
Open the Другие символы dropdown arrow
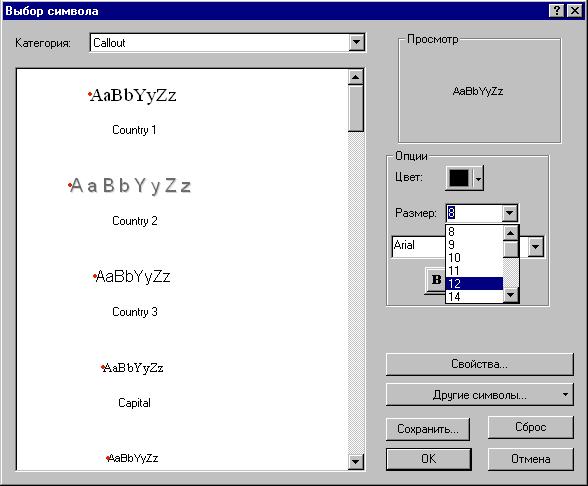[566, 394]
